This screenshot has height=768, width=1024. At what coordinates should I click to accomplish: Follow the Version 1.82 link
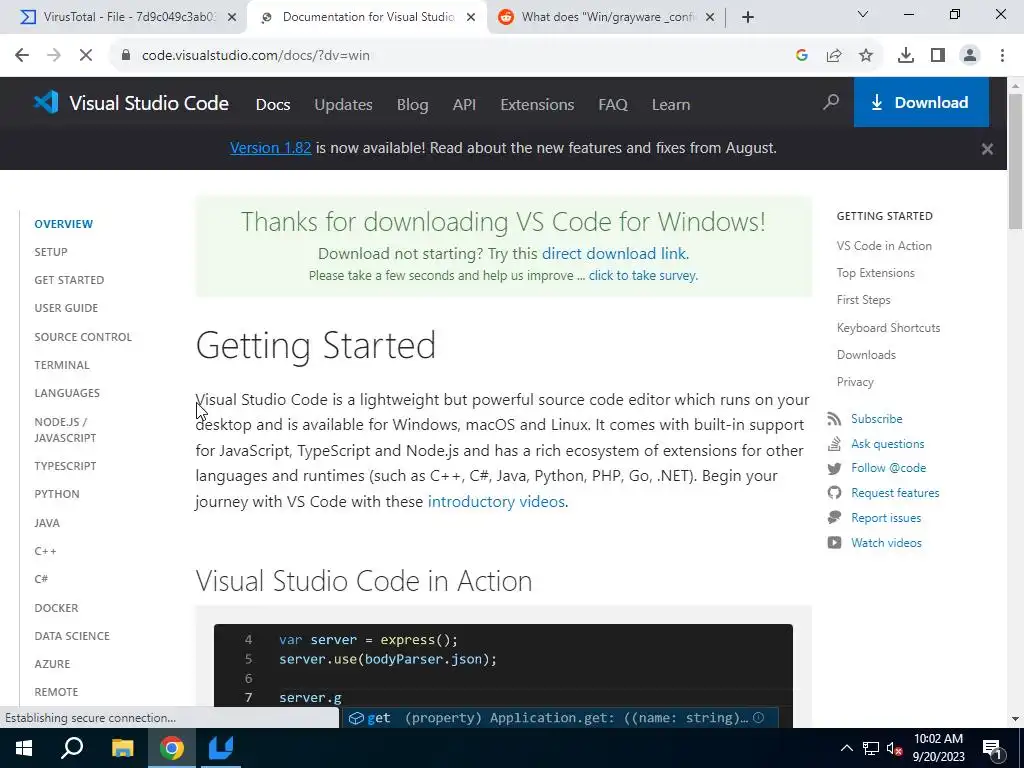pyautogui.click(x=270, y=148)
